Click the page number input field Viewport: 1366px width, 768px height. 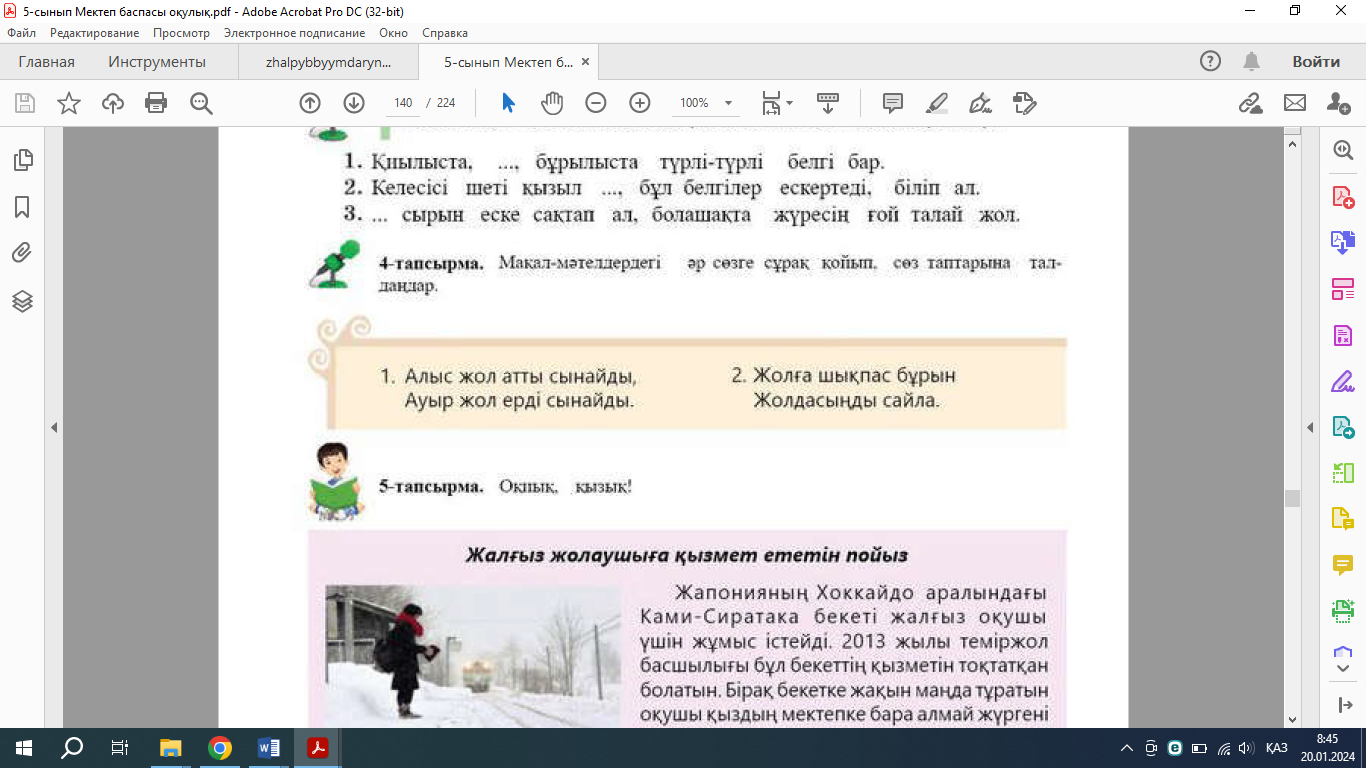tap(404, 103)
